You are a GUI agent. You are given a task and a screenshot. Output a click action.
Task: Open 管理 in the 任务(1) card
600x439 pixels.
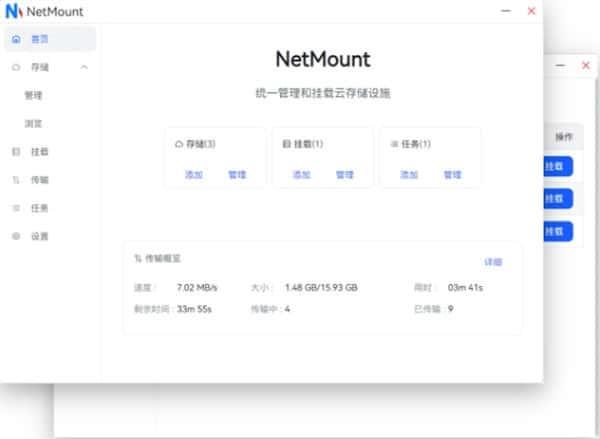[453, 174]
